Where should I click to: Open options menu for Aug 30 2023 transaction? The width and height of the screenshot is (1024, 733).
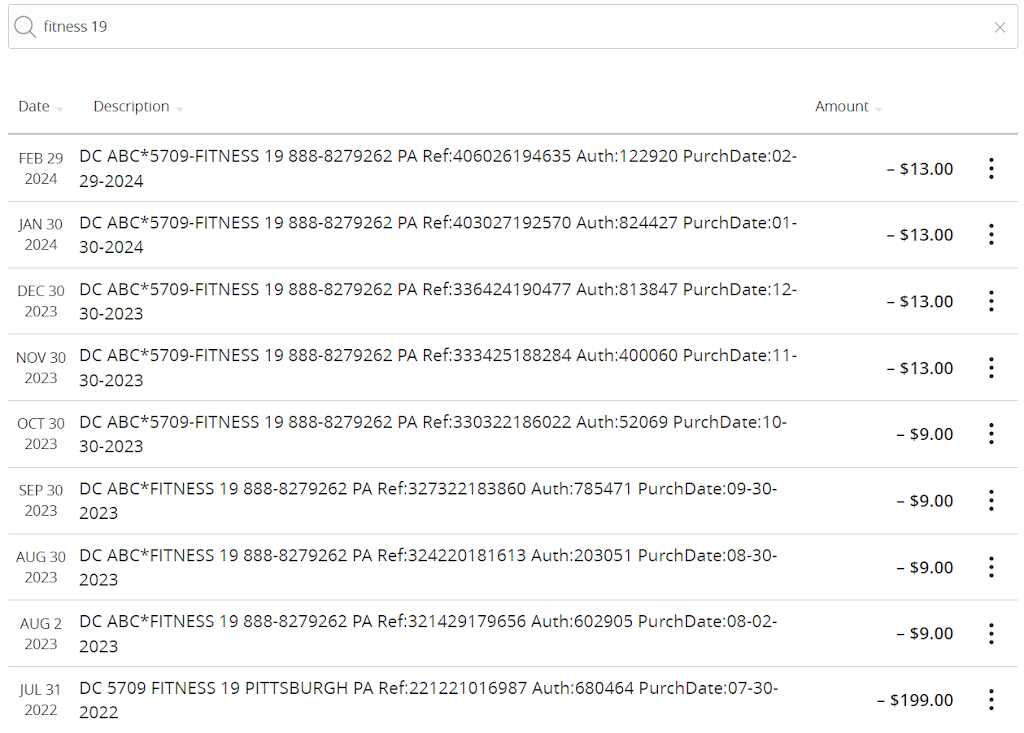point(991,567)
